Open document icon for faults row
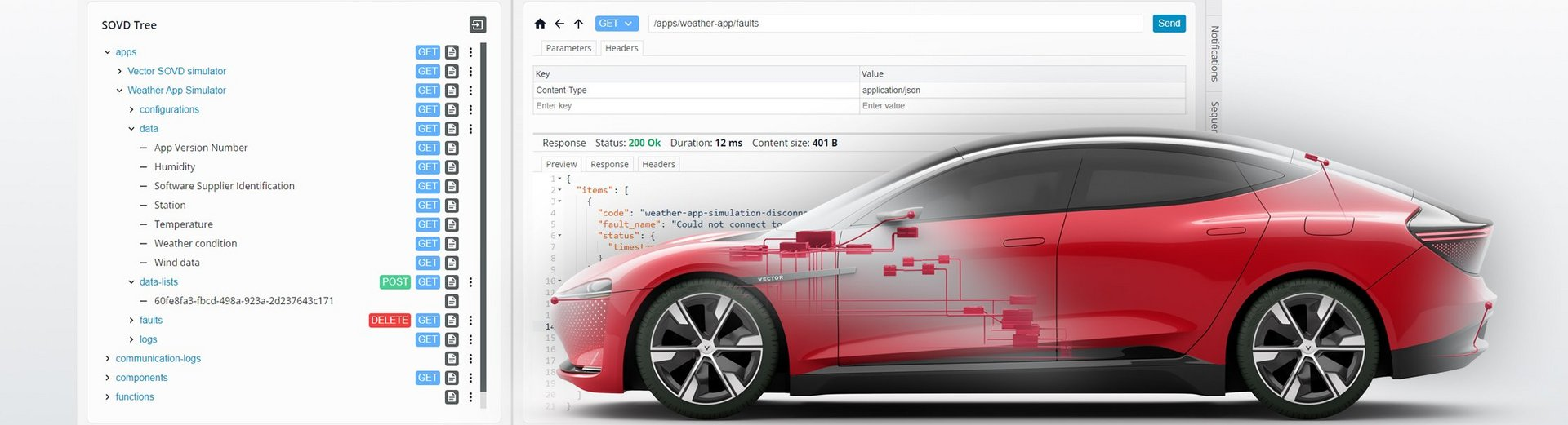 (452, 321)
